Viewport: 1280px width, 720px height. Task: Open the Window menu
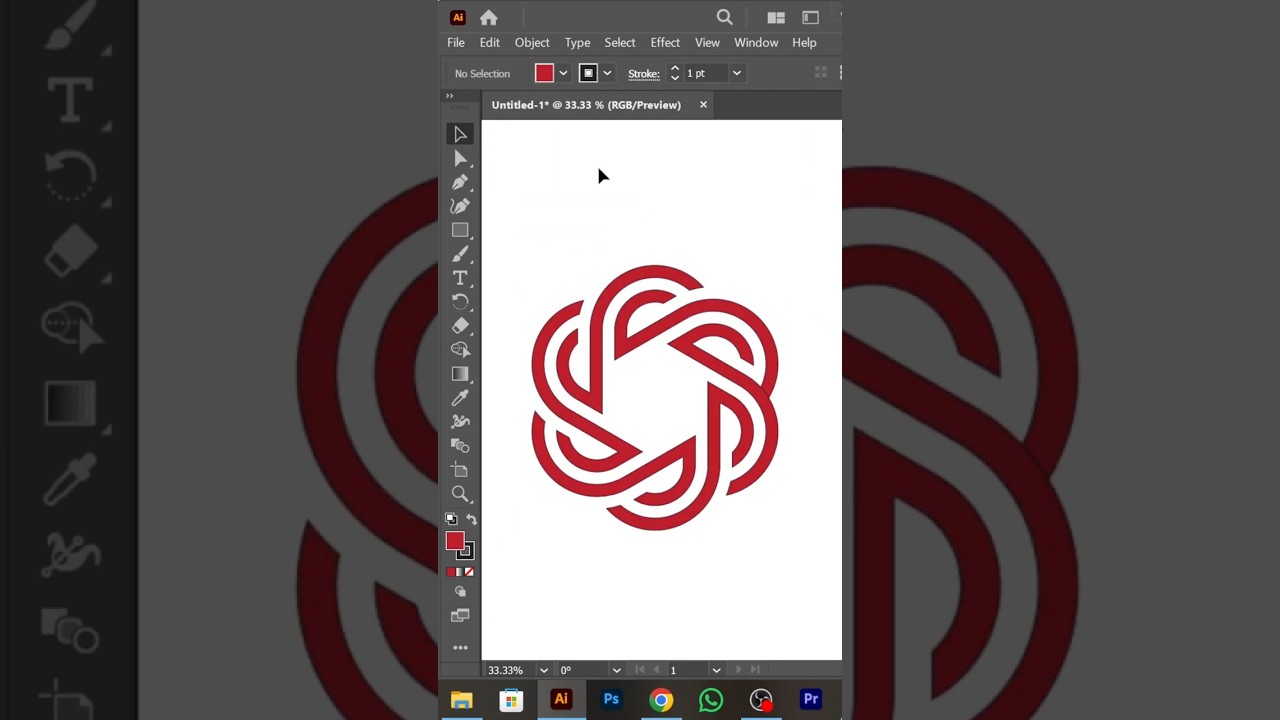point(756,43)
